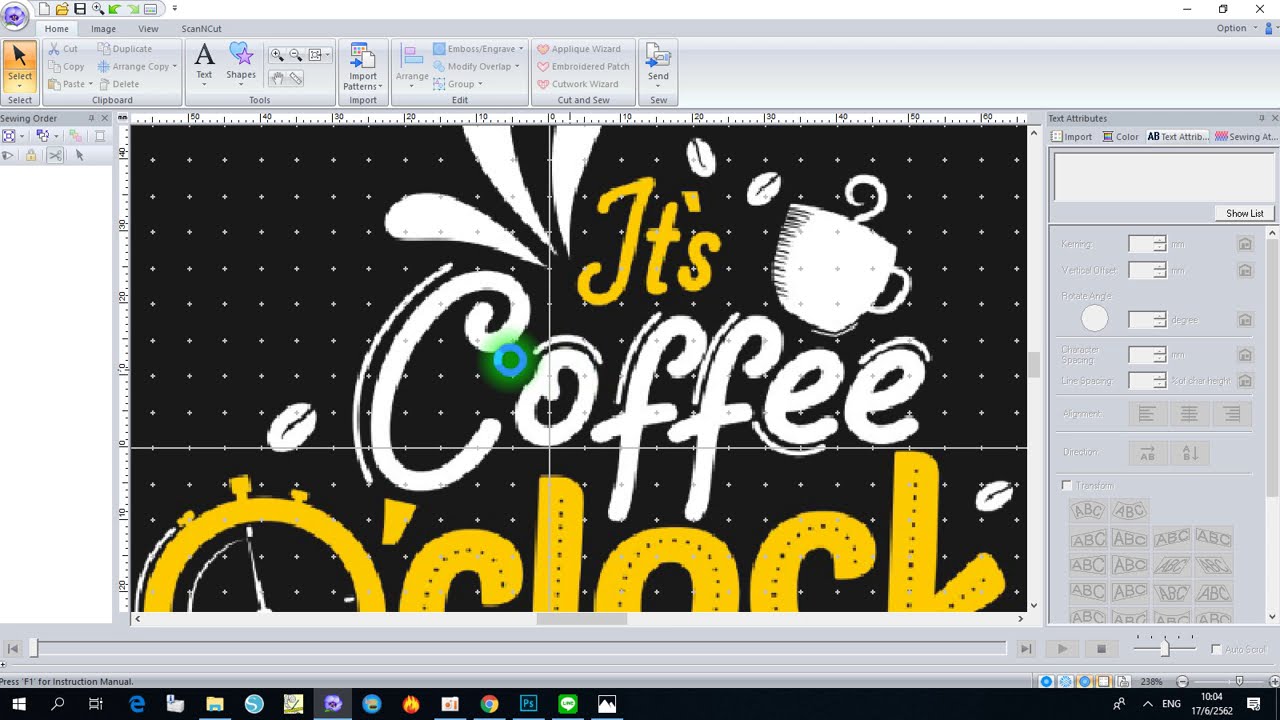Expand the Paste dropdown arrow

(x=90, y=84)
